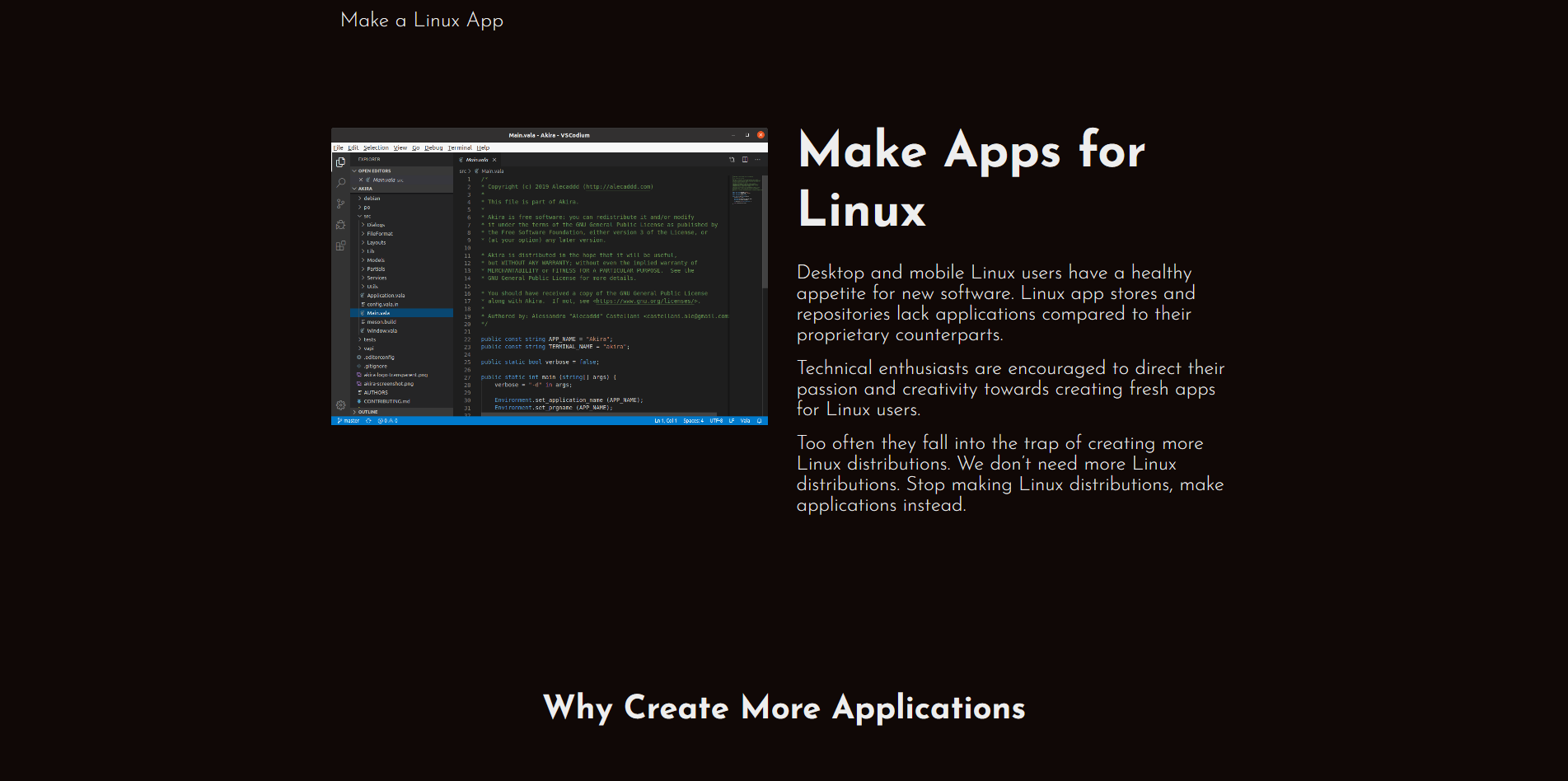Click the "Why Create More Applications" heading
The image size is (1568, 781).
click(x=784, y=708)
